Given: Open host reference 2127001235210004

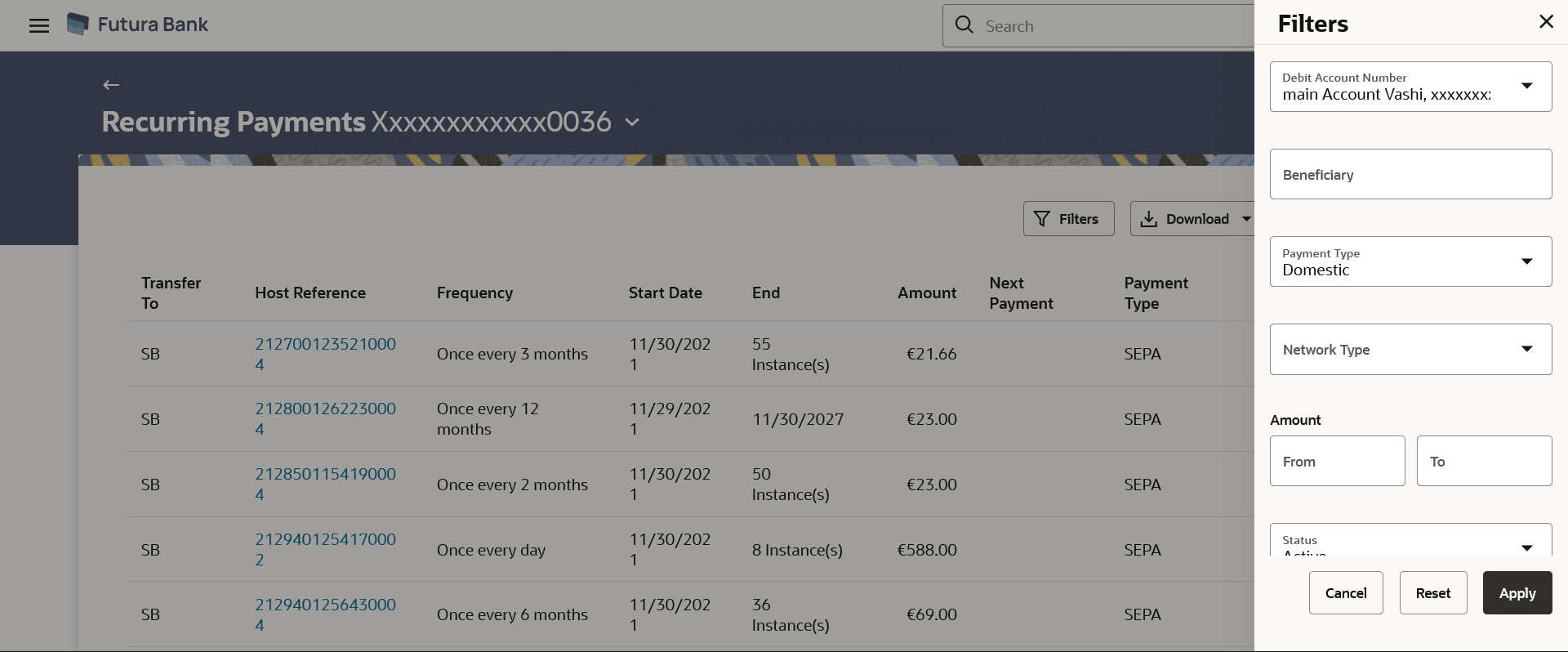Looking at the screenshot, I should pos(325,354).
